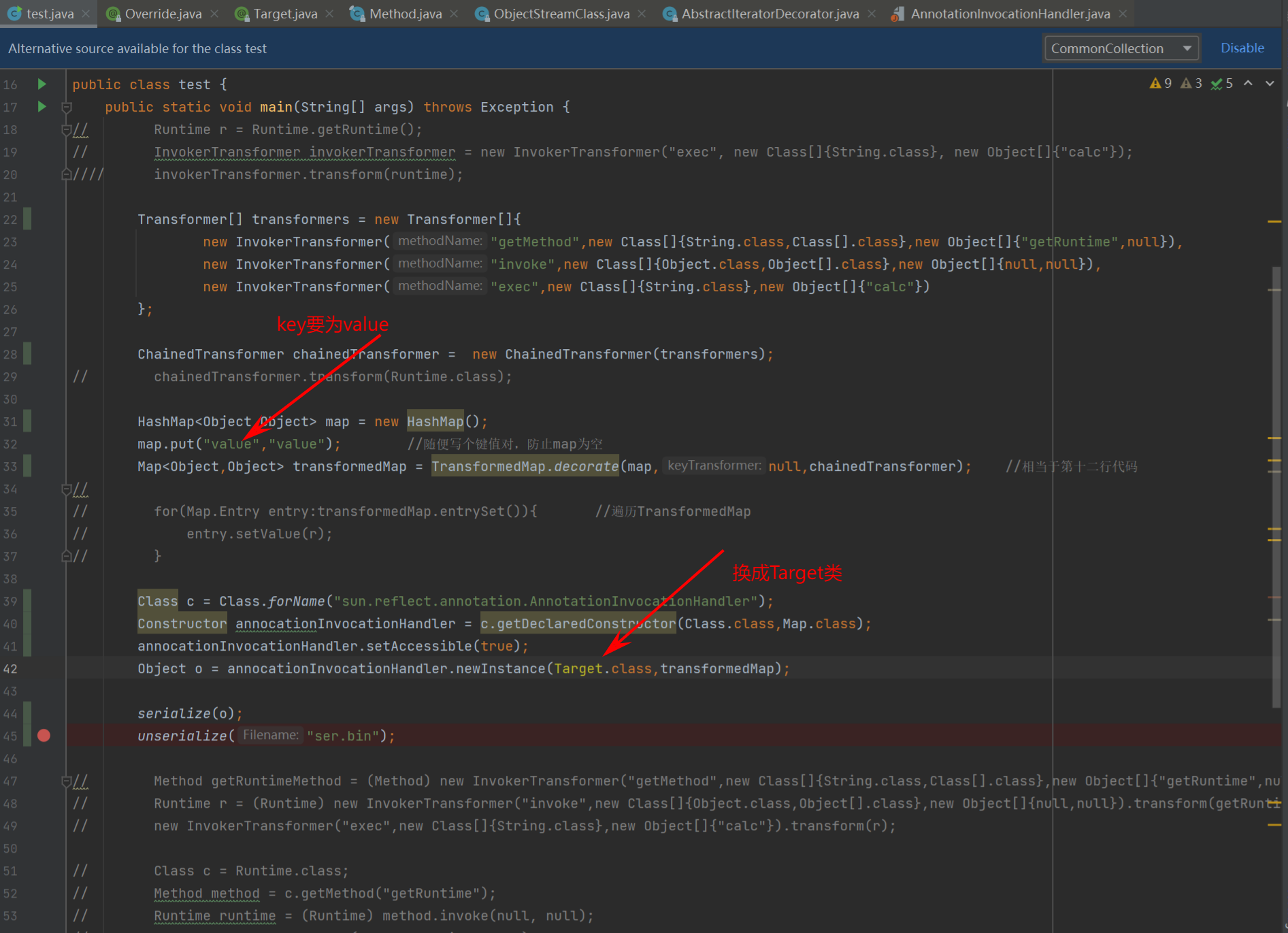
Task: Close the Target.java tab
Action: pos(329,14)
